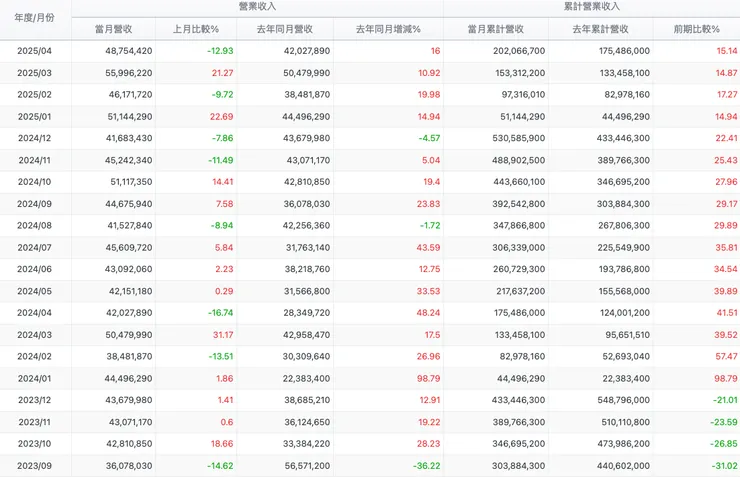Click the 去年同月營收 column header
This screenshot has height=477, width=740.
(x=285, y=29)
